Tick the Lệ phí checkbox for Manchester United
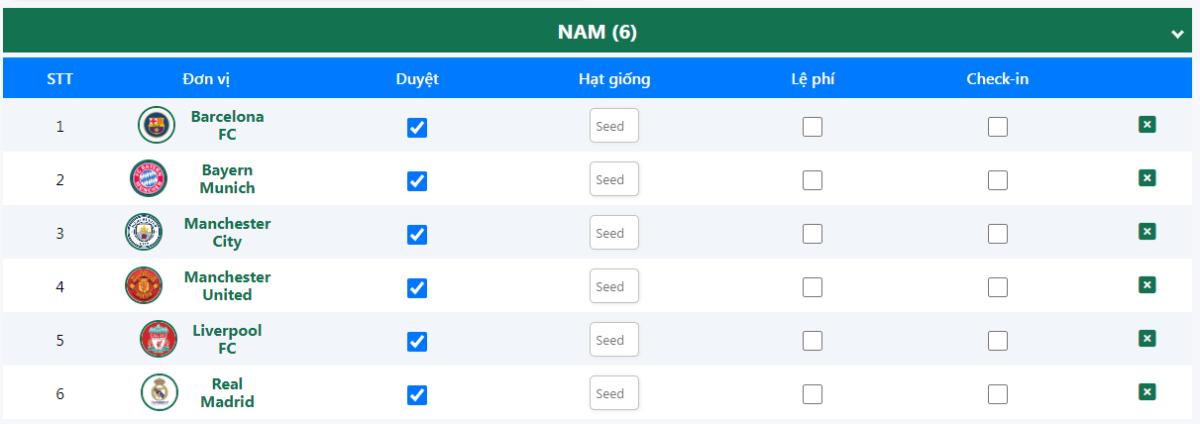This screenshot has height=424, width=1200. [x=812, y=287]
